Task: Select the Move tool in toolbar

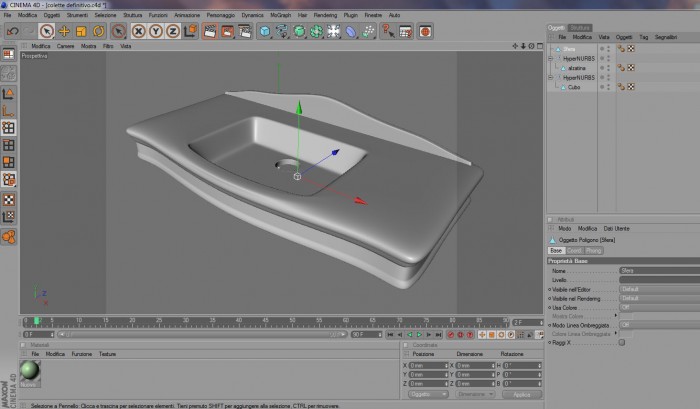Action: 64,31
